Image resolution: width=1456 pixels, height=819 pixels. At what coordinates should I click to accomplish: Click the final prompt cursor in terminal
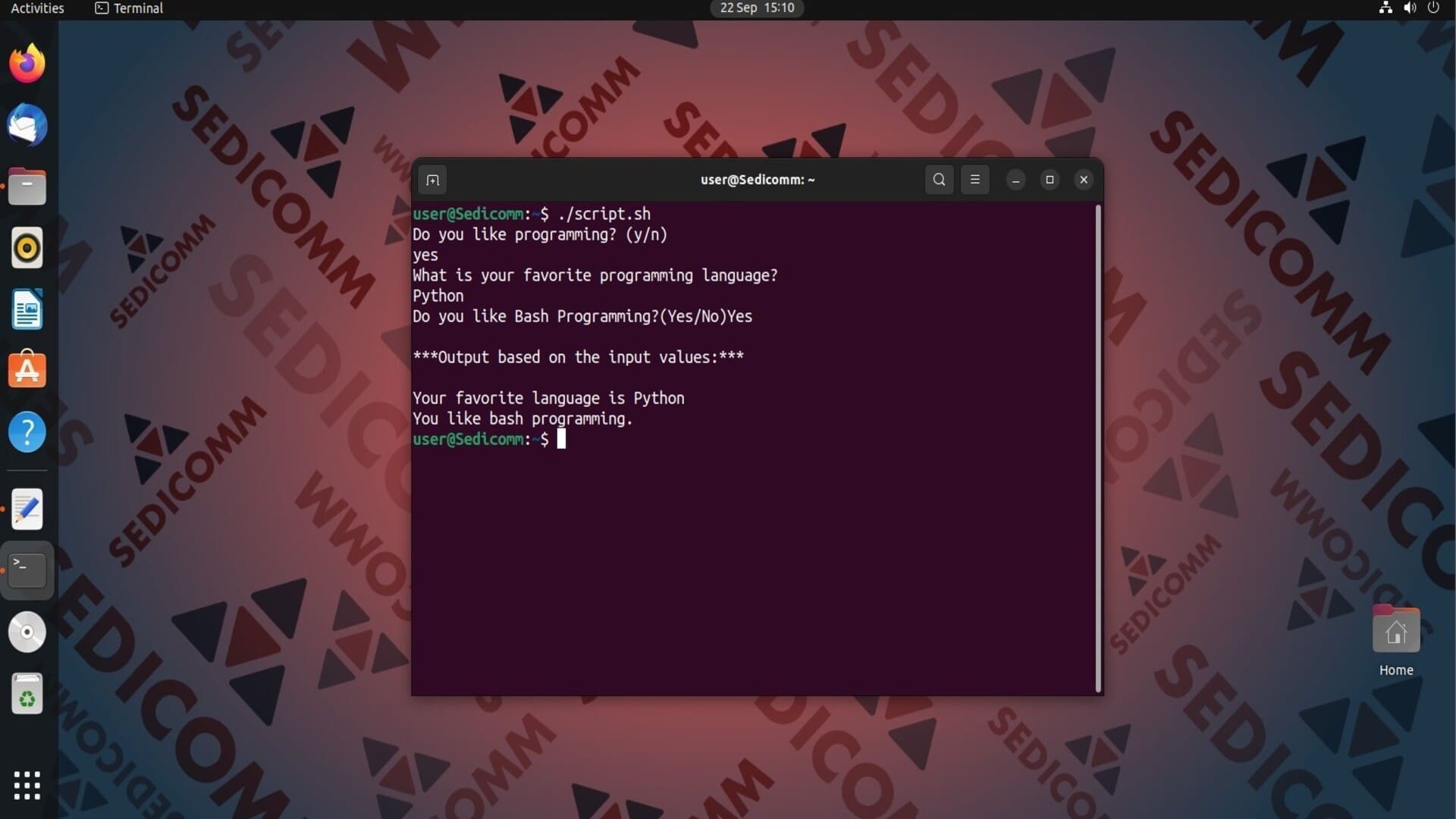pyautogui.click(x=561, y=439)
